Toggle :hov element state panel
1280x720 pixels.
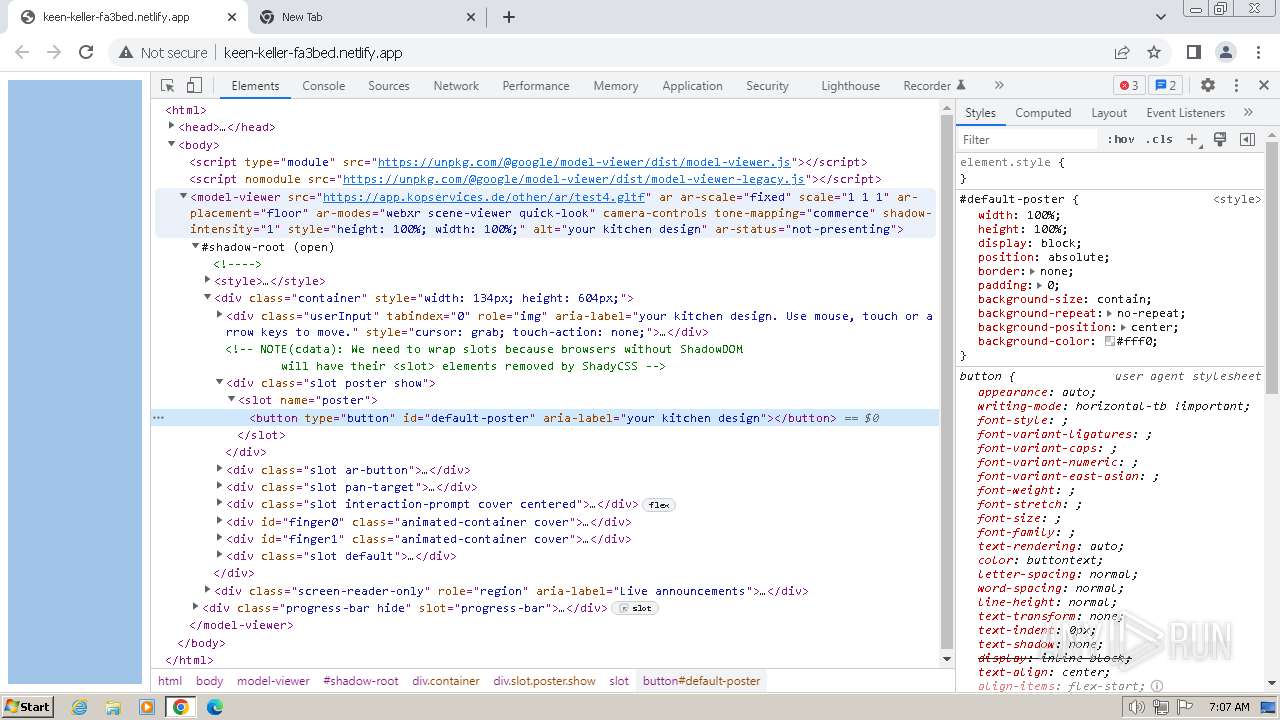coord(1121,139)
